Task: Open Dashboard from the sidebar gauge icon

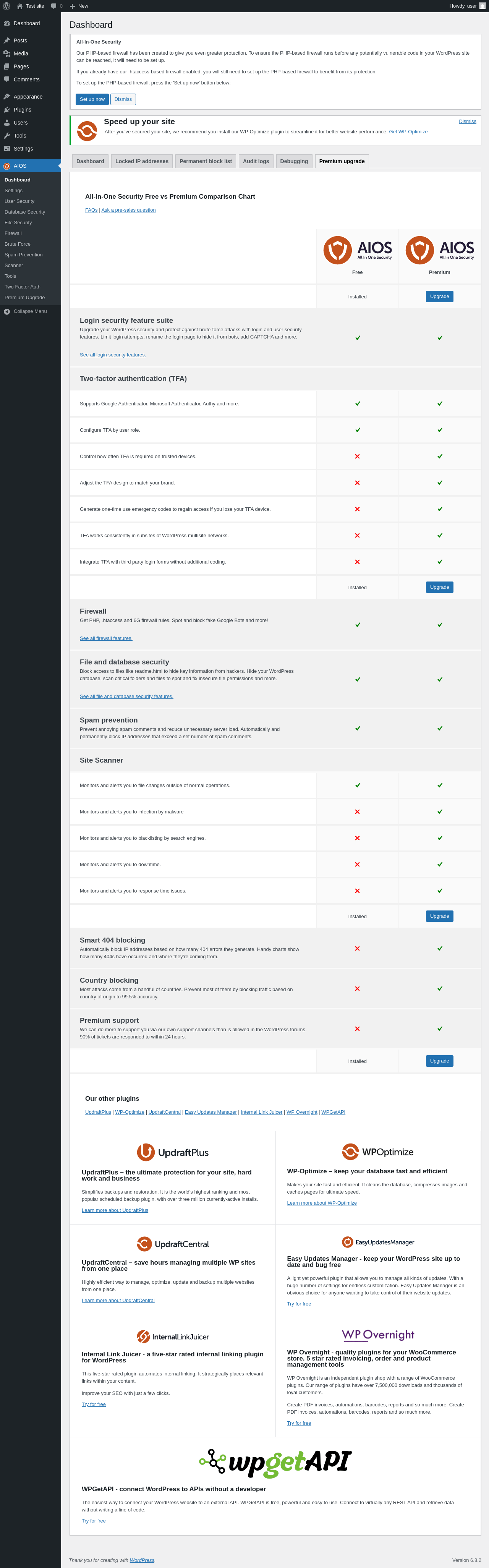Action: 7,23
